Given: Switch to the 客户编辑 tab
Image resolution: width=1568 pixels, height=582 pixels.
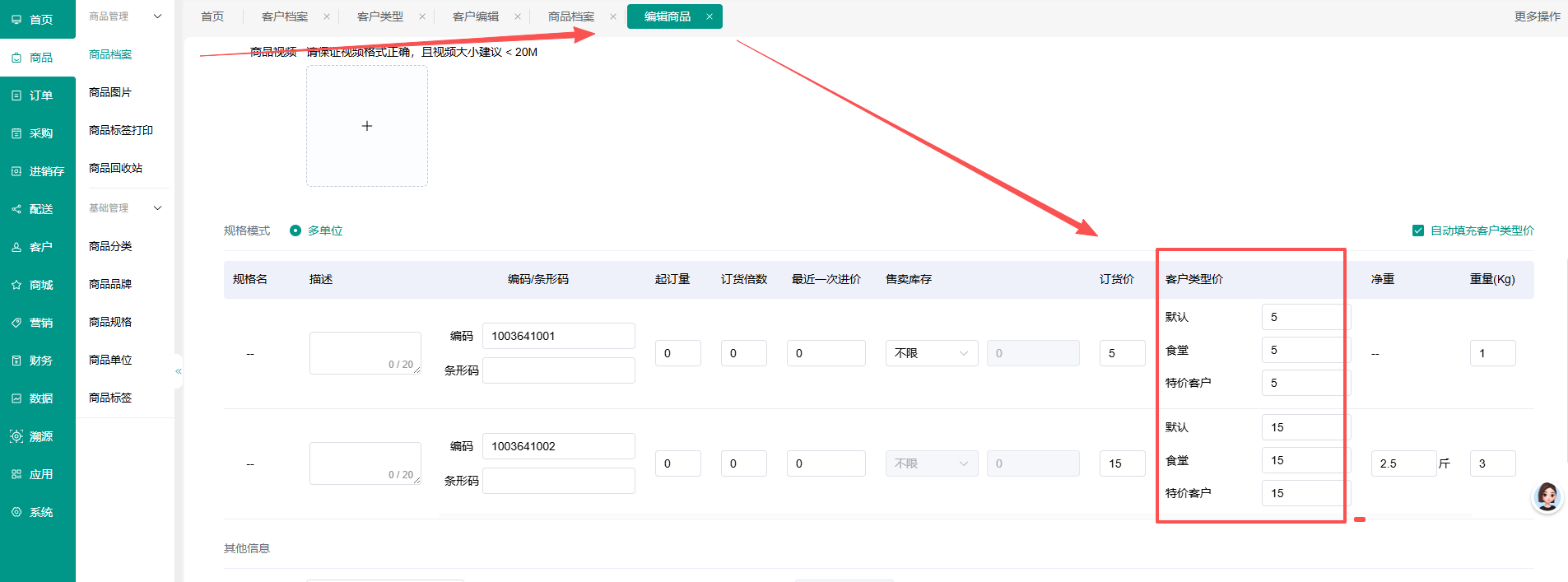Looking at the screenshot, I should click(x=476, y=16).
